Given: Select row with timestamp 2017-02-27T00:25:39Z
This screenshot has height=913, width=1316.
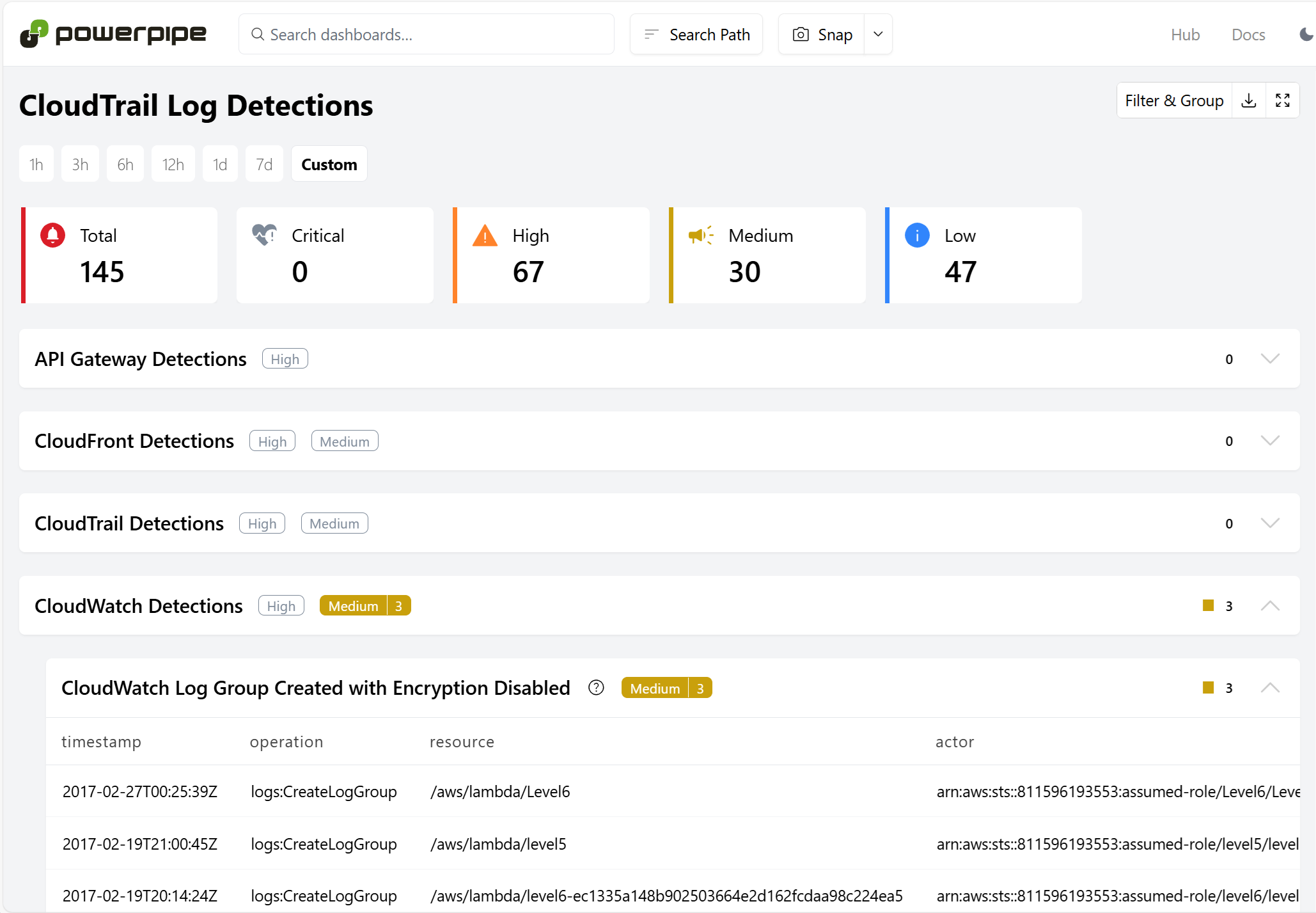Looking at the screenshot, I should pos(673,791).
